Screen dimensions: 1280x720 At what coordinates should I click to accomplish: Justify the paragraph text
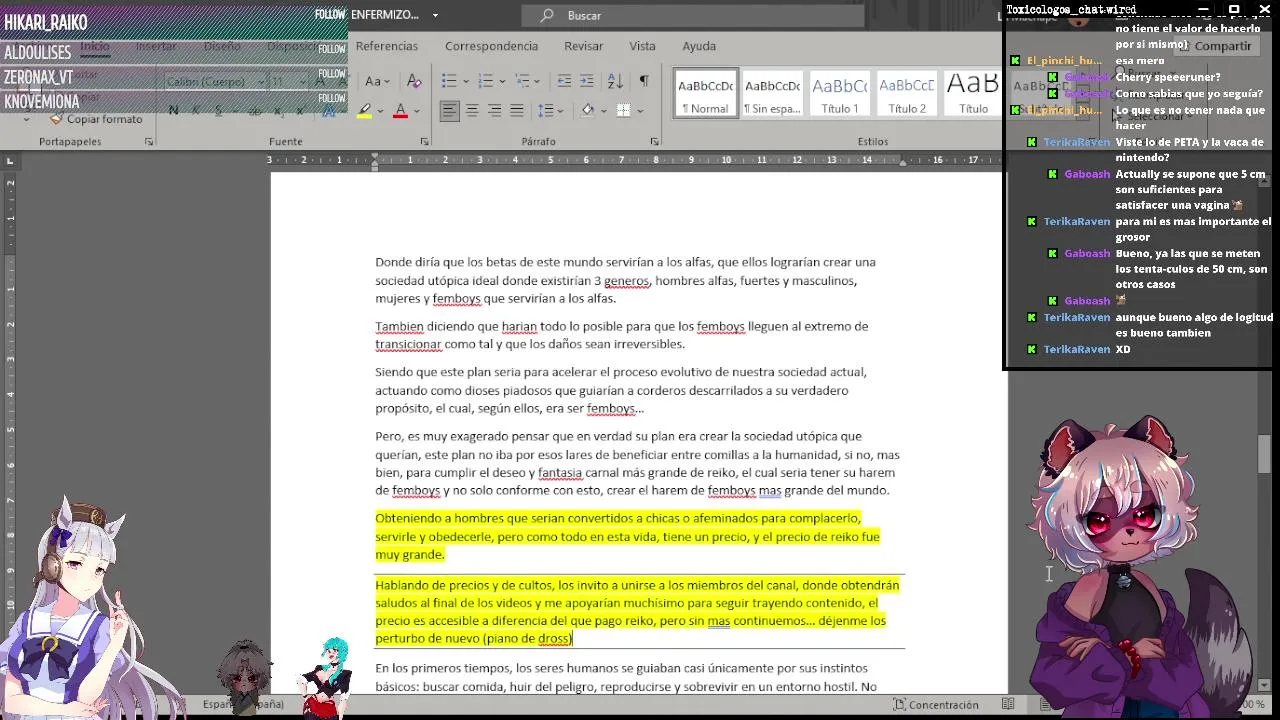(x=516, y=110)
